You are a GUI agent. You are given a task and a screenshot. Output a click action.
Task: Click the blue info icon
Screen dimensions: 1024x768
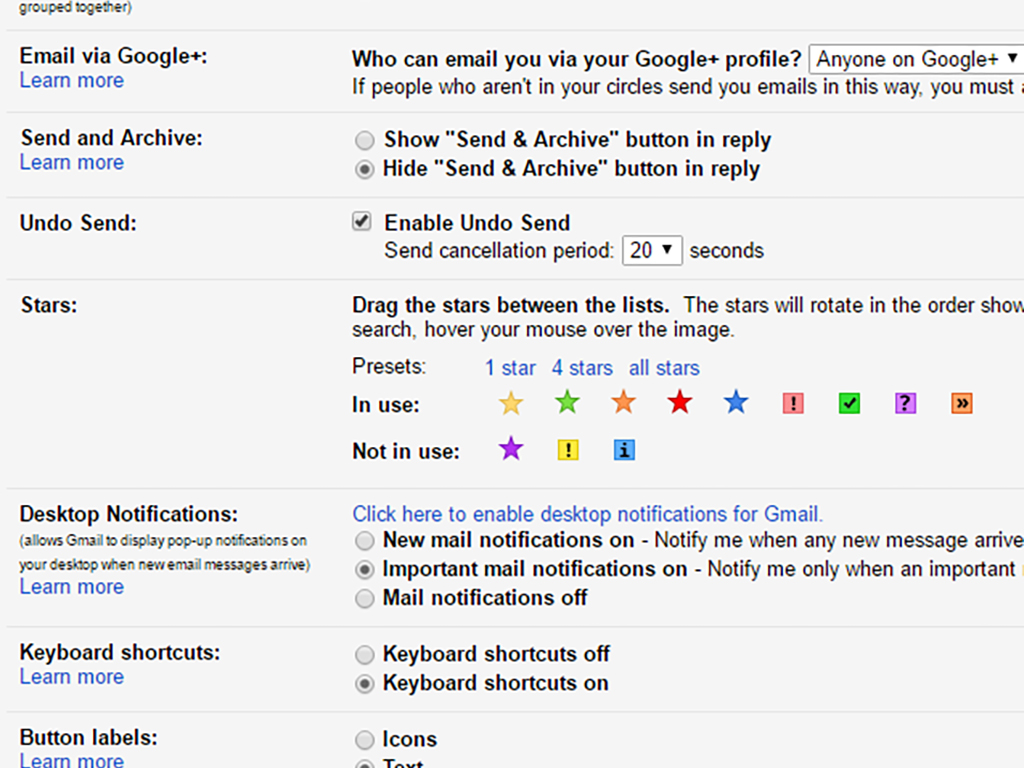(x=624, y=451)
